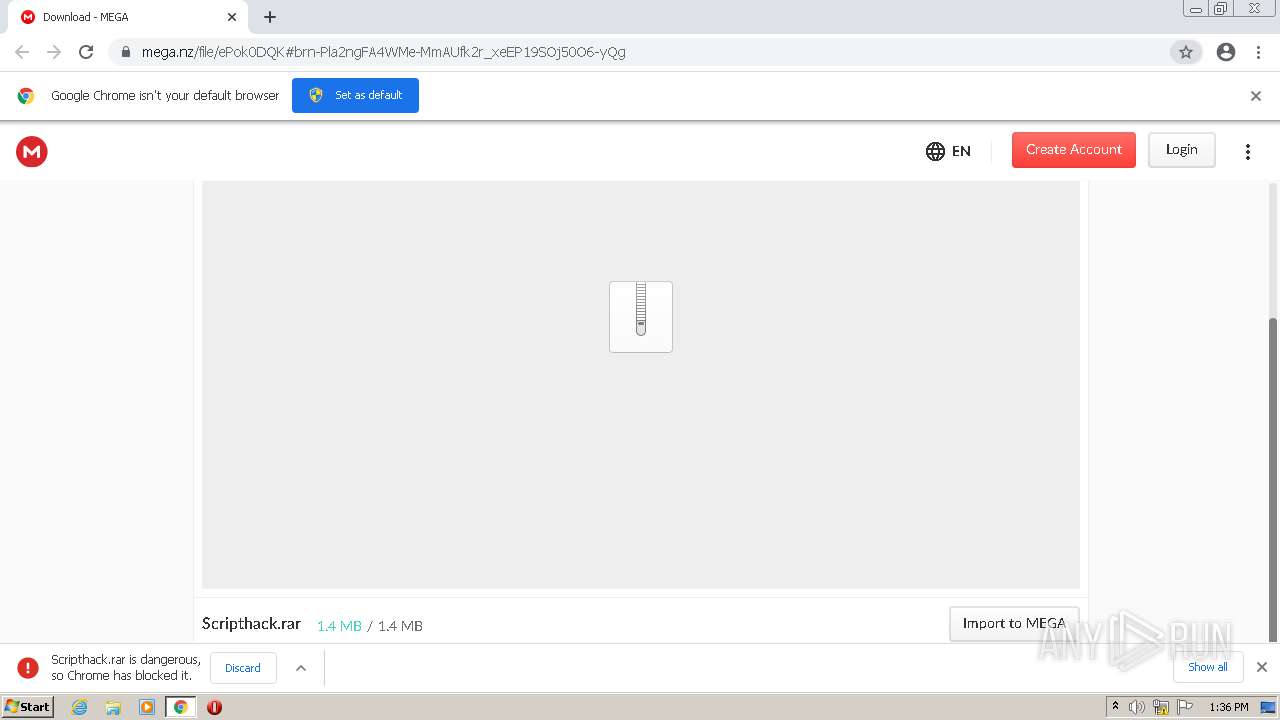This screenshot has width=1280, height=720.
Task: Click the network tray icon
Action: coord(1161,707)
